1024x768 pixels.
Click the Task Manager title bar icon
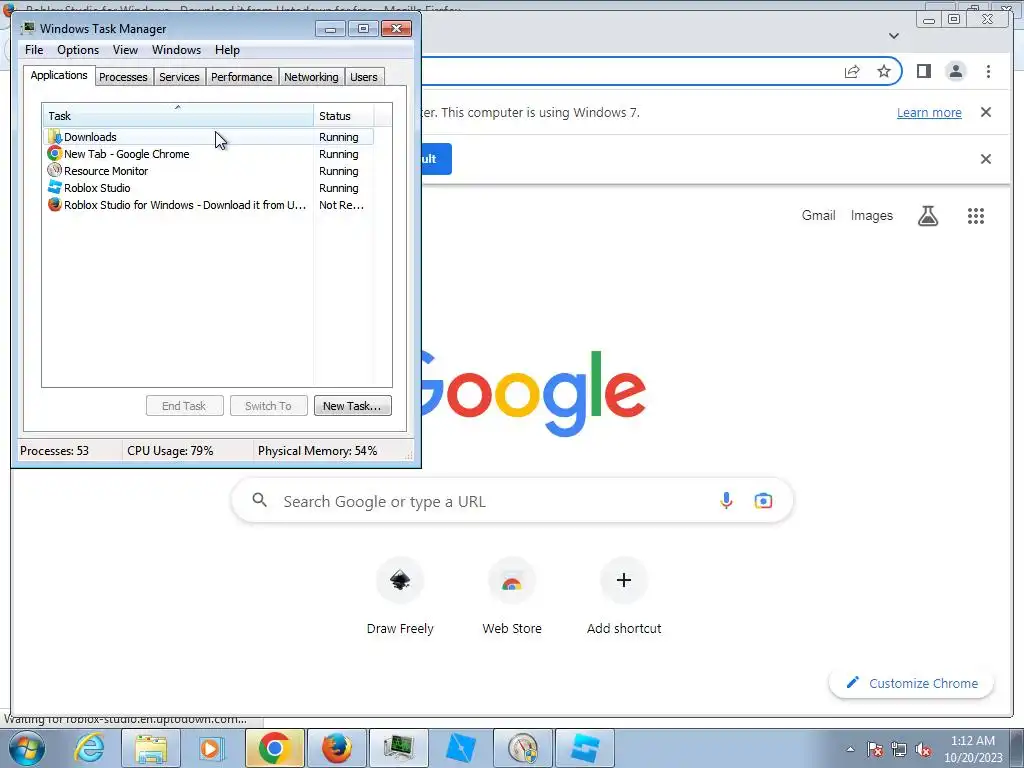click(x=27, y=28)
